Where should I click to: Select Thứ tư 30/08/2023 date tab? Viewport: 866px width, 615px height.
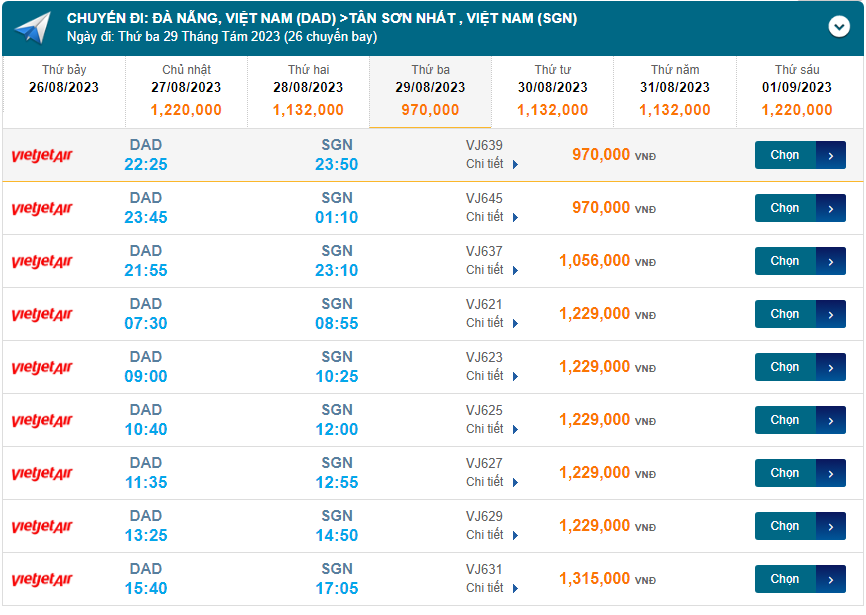552,91
